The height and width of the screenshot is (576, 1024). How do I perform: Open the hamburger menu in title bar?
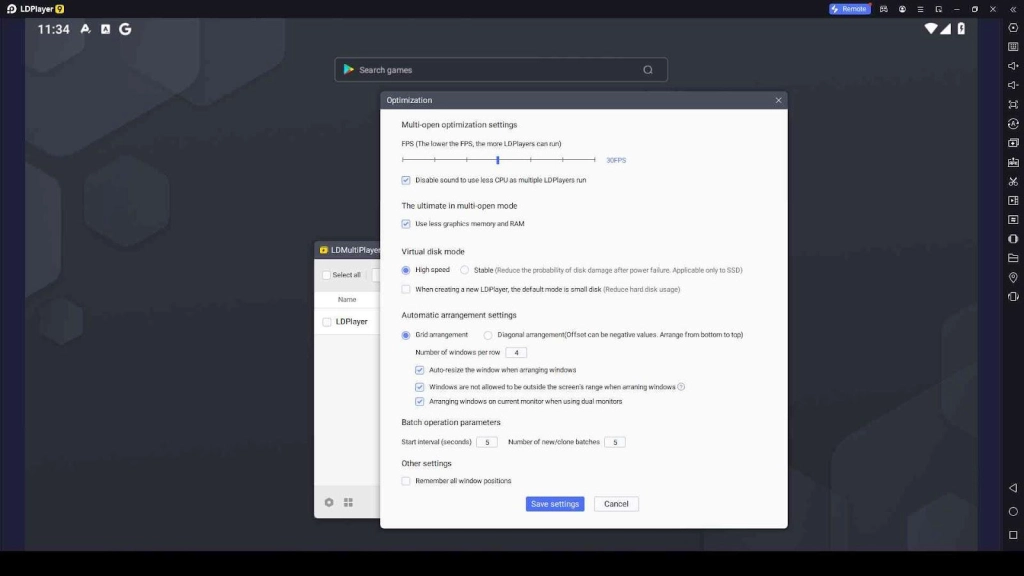tap(920, 9)
